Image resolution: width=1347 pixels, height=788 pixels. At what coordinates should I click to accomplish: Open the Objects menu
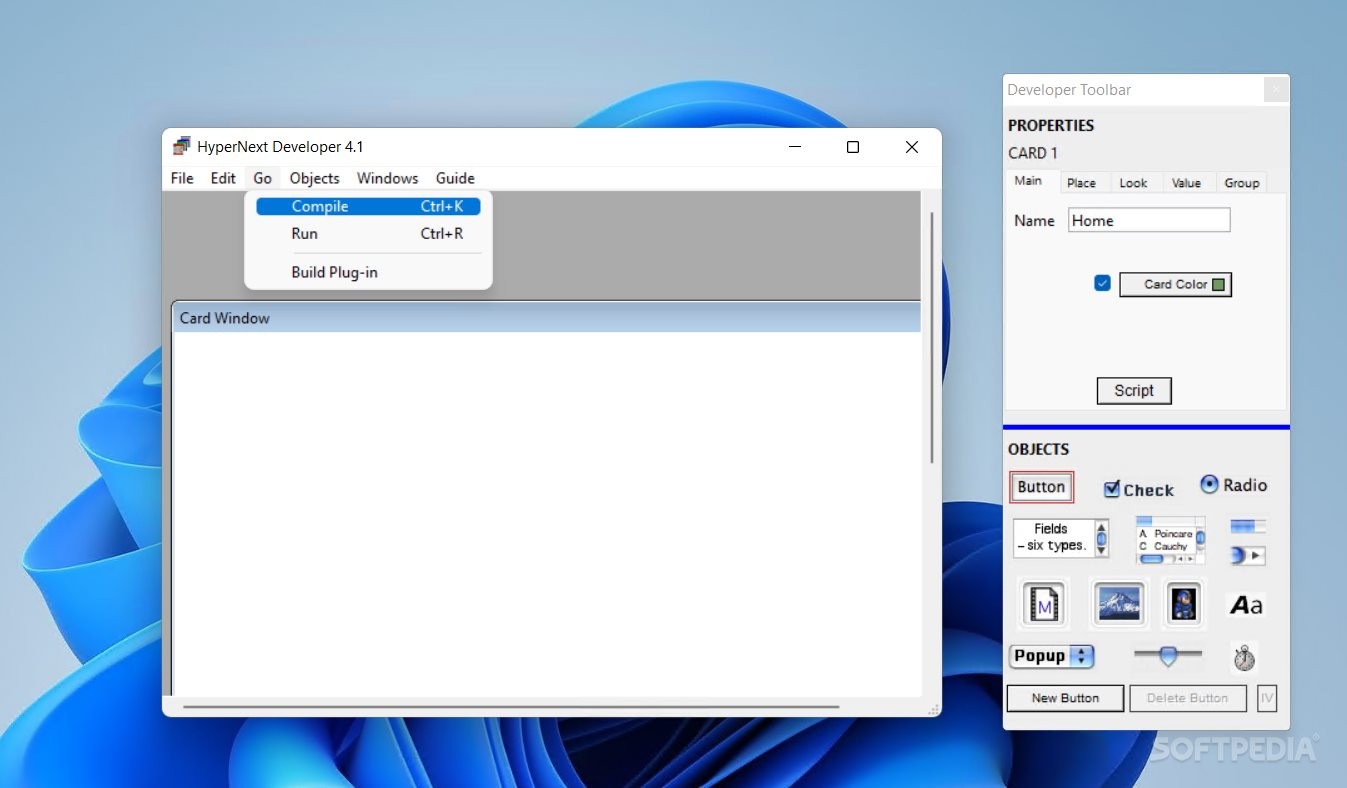tap(315, 178)
